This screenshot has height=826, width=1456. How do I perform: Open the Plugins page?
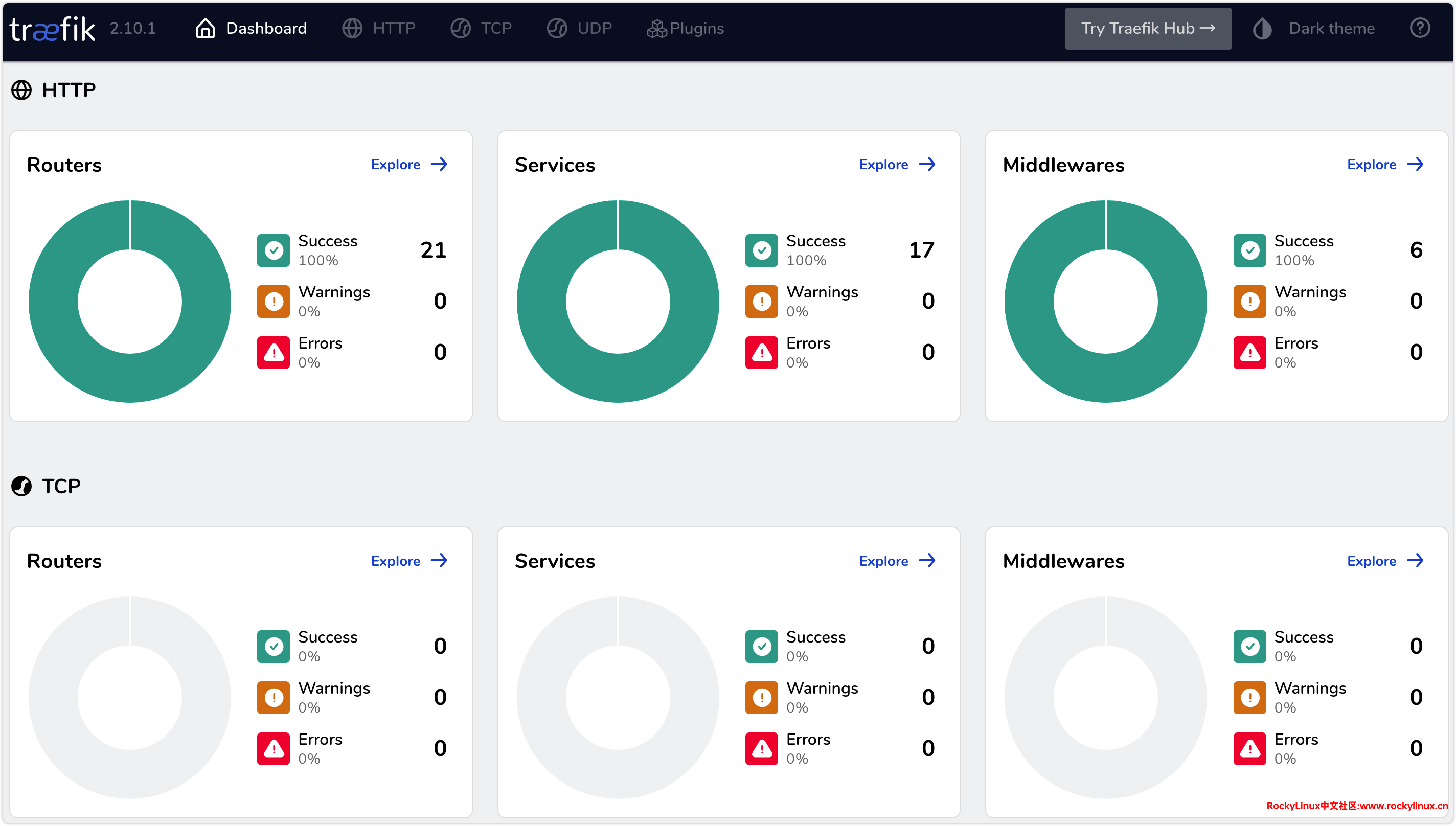tap(686, 28)
